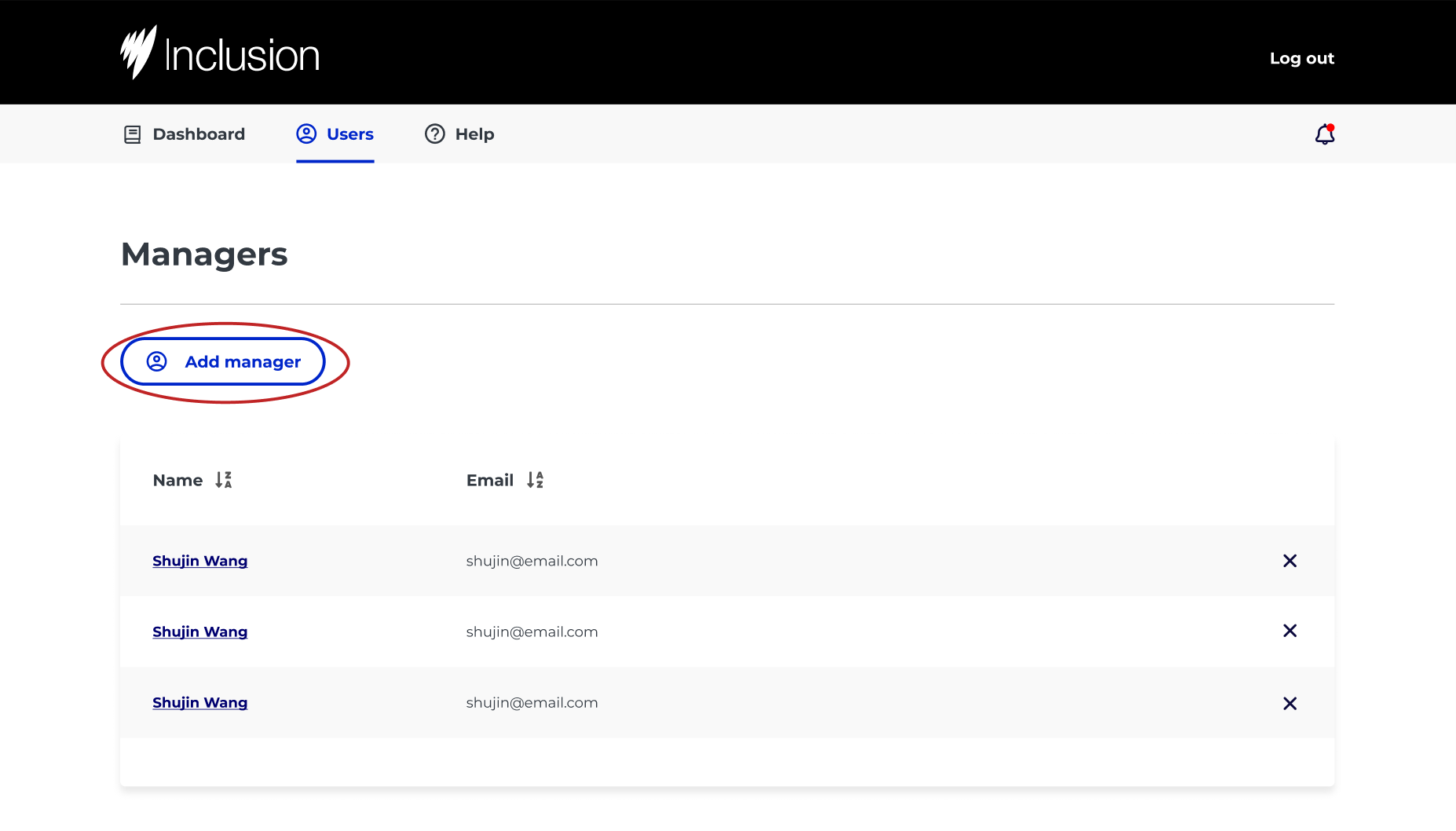The width and height of the screenshot is (1456, 831).
Task: Click the Managers page heading
Action: [x=205, y=254]
